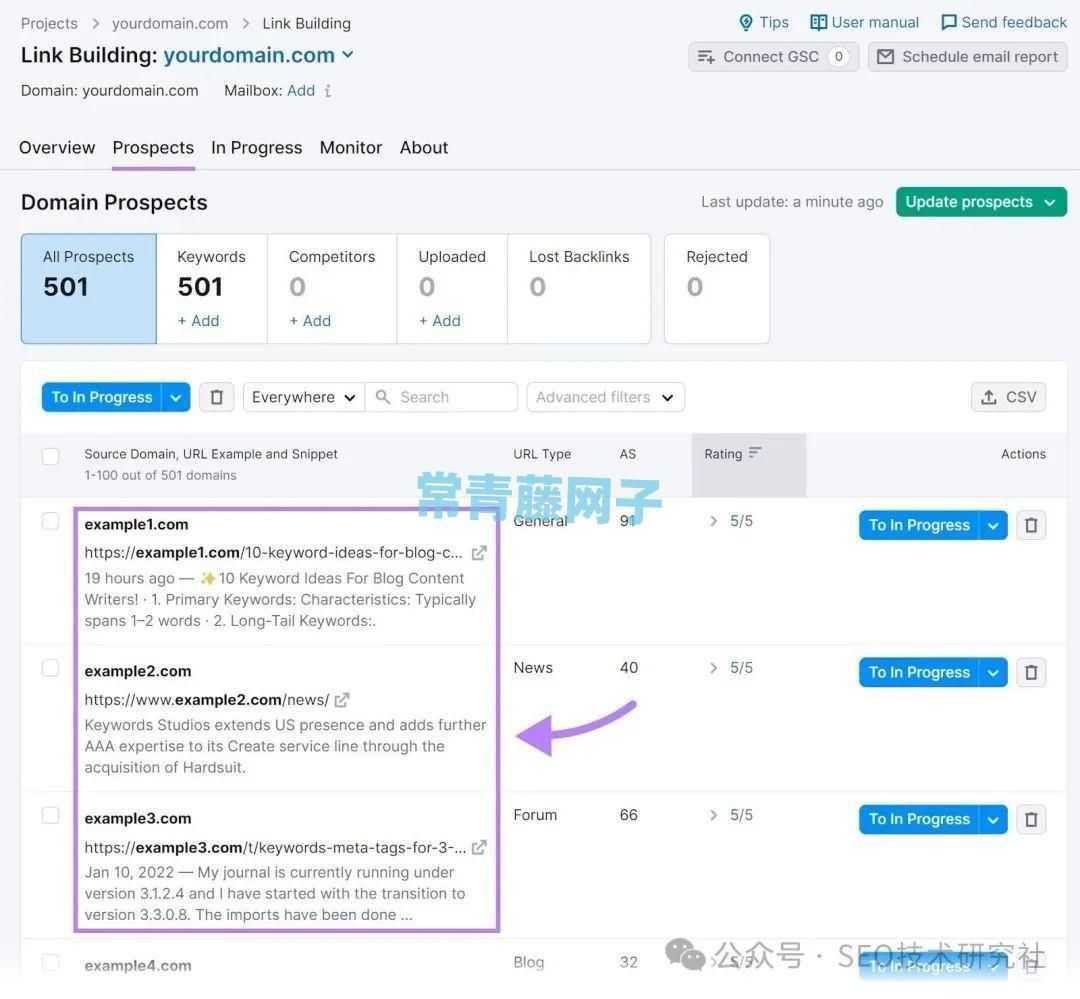Delete example3.com row with trash icon
The image size is (1080, 999).
tap(1031, 820)
